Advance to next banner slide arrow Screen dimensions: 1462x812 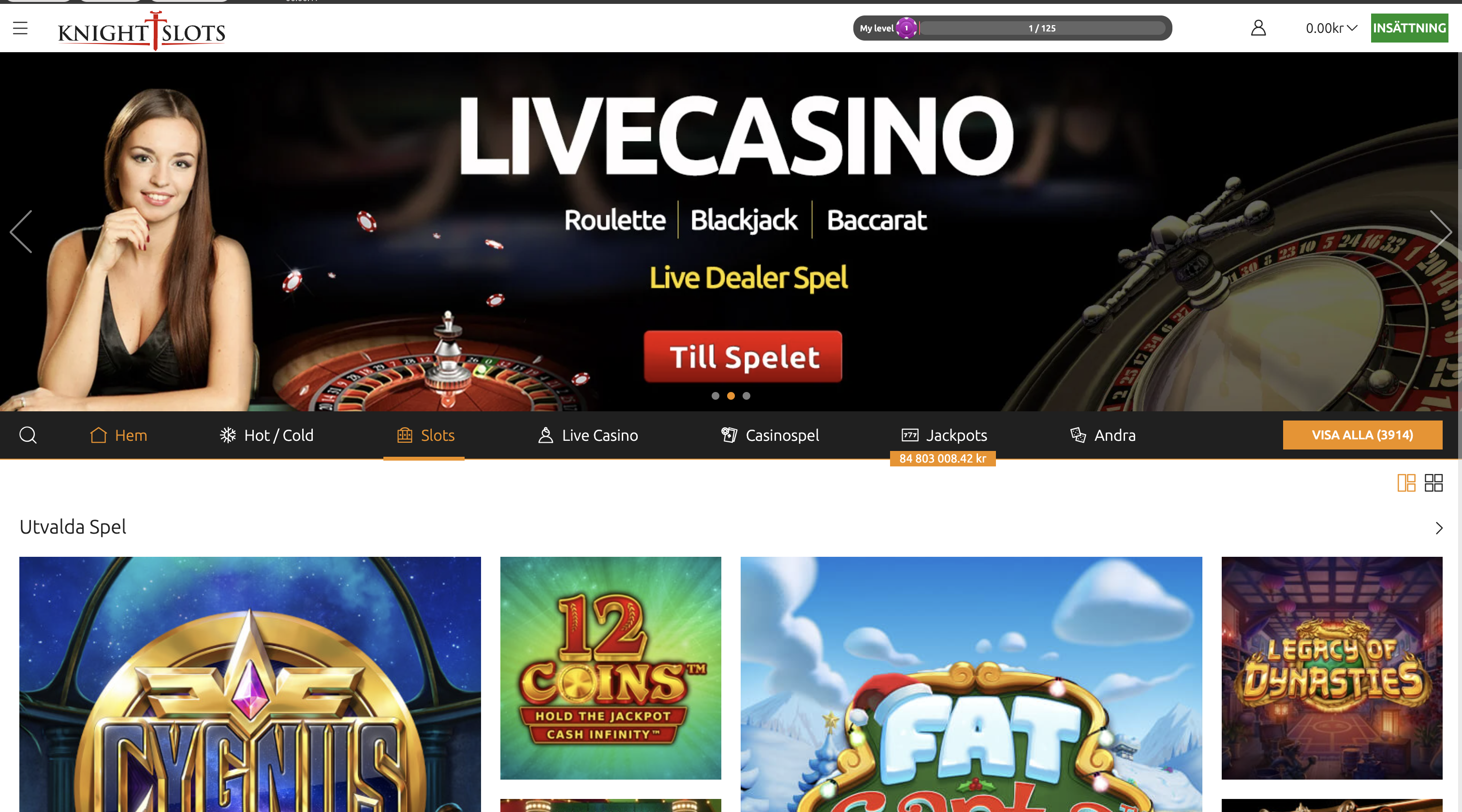coord(1440,232)
